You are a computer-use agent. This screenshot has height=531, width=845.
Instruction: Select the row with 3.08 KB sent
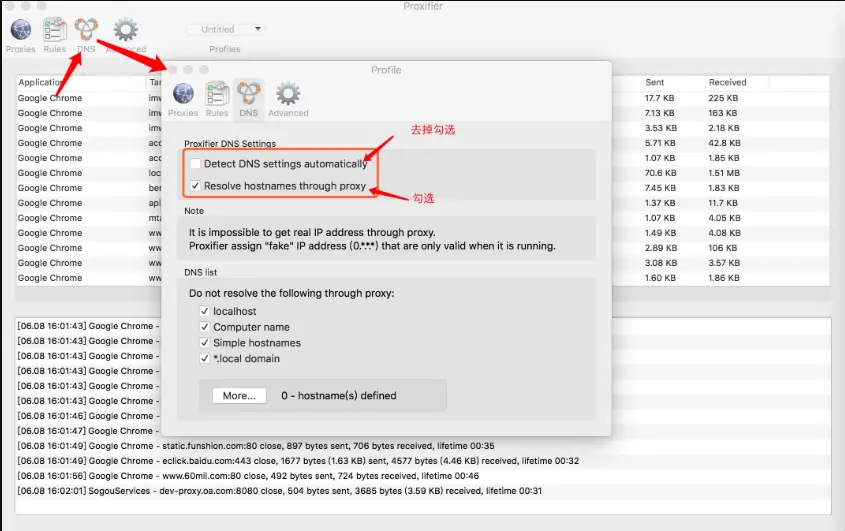coord(423,263)
